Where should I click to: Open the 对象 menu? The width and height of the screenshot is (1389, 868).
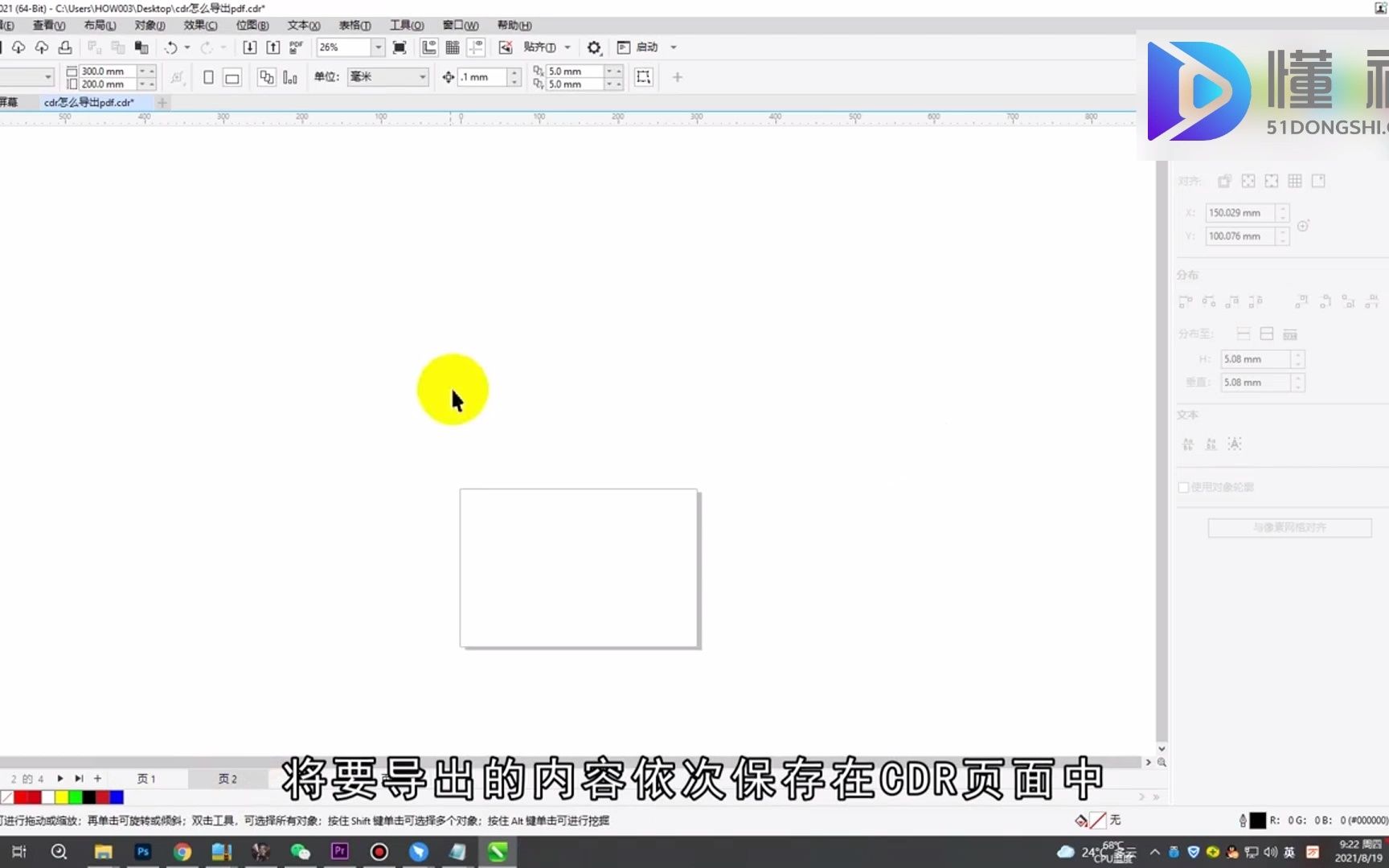point(150,26)
